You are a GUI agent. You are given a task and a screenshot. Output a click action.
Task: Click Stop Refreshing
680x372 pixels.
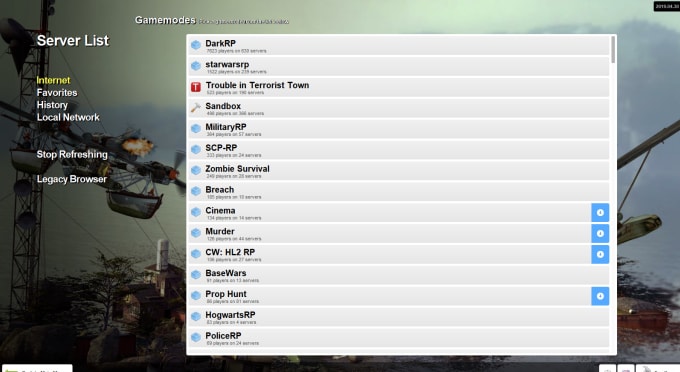click(72, 154)
